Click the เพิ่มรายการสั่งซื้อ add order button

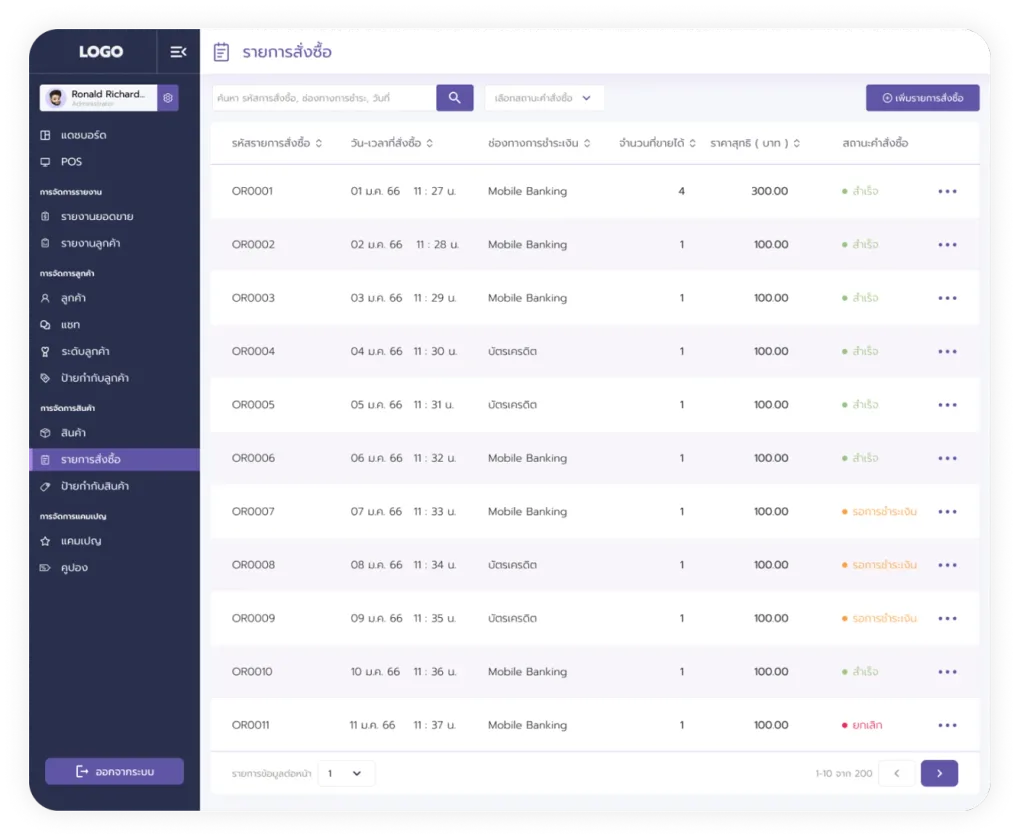coord(922,98)
